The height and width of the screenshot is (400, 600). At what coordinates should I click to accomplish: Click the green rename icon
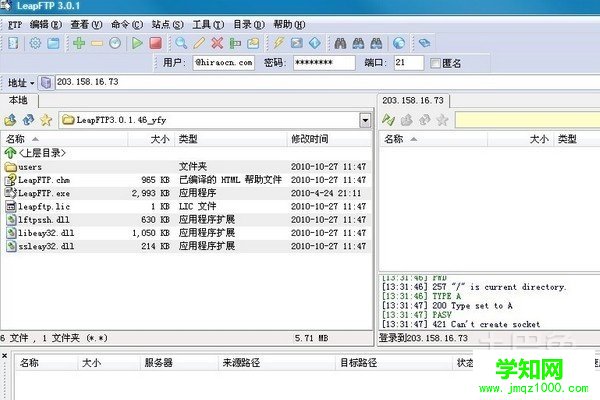pyautogui.click(x=235, y=43)
